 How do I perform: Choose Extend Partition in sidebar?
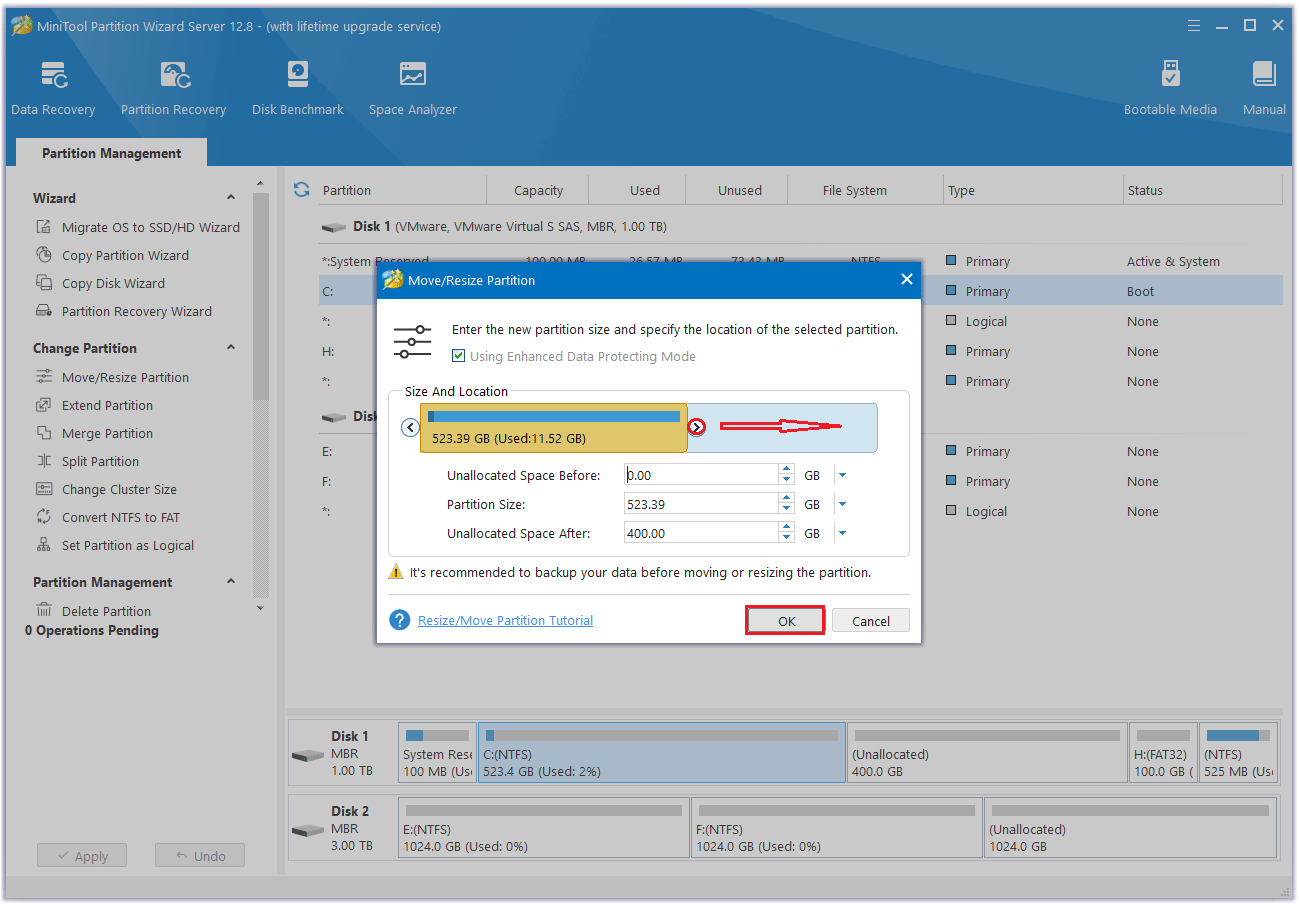(94, 405)
